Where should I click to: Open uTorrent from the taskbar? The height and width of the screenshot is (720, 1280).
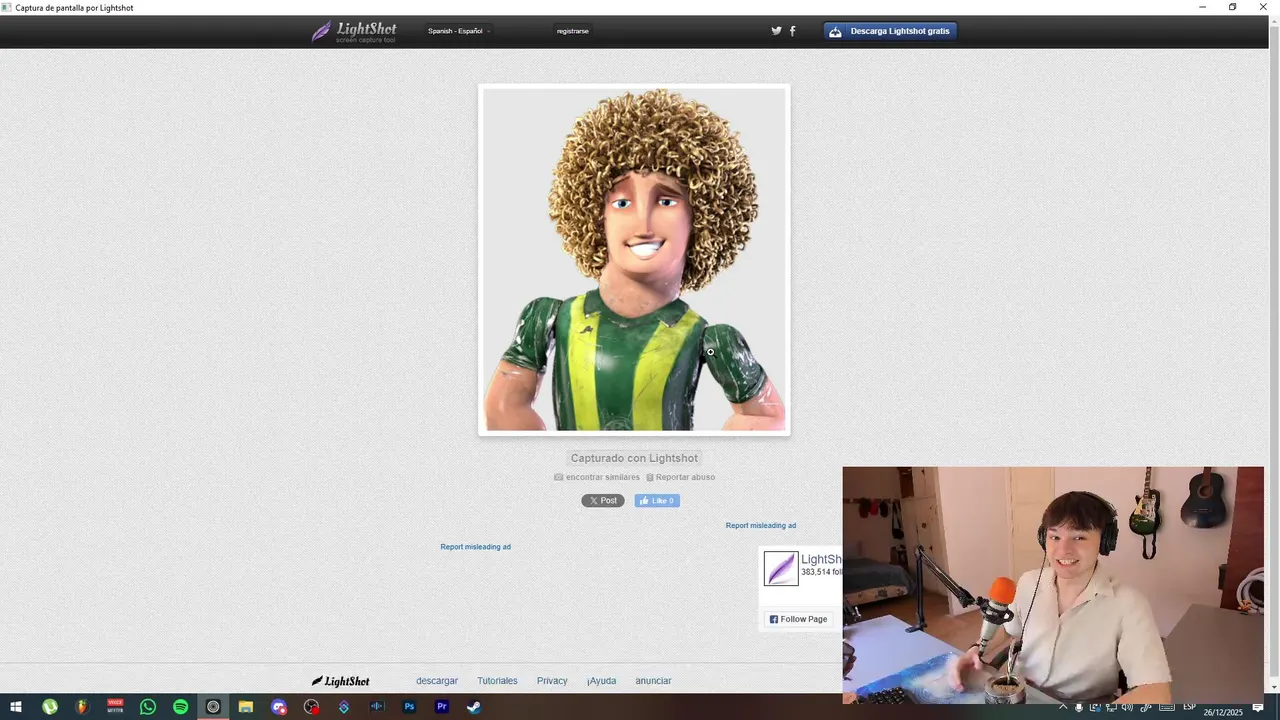[49, 707]
